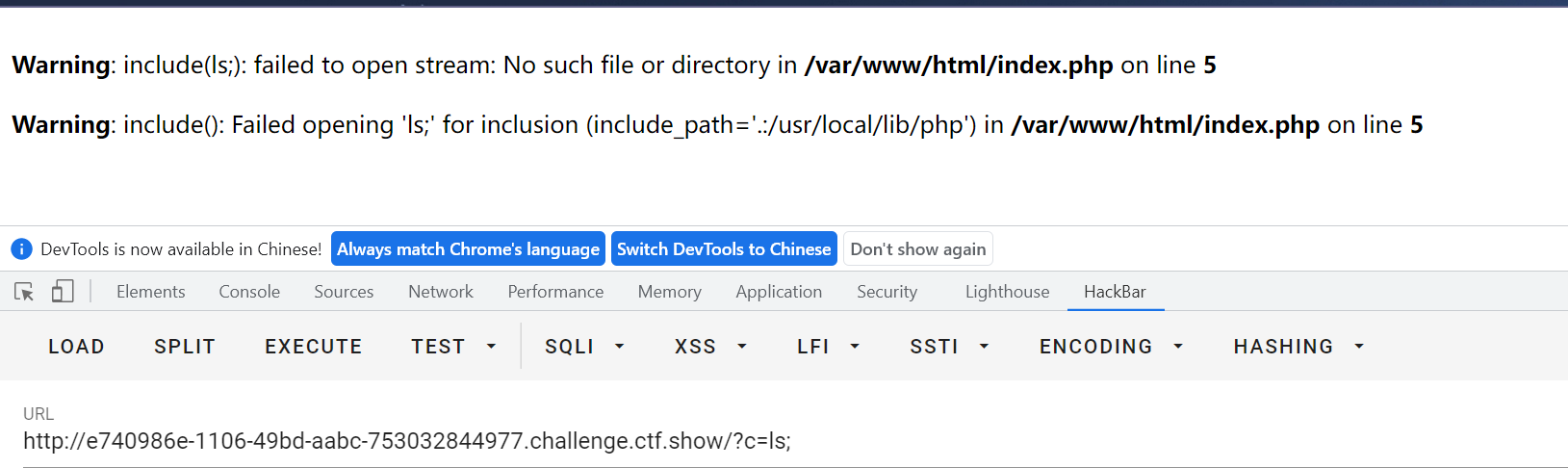Click the blue info icon in notification bar
This screenshot has width=1568, height=468.
coord(21,249)
